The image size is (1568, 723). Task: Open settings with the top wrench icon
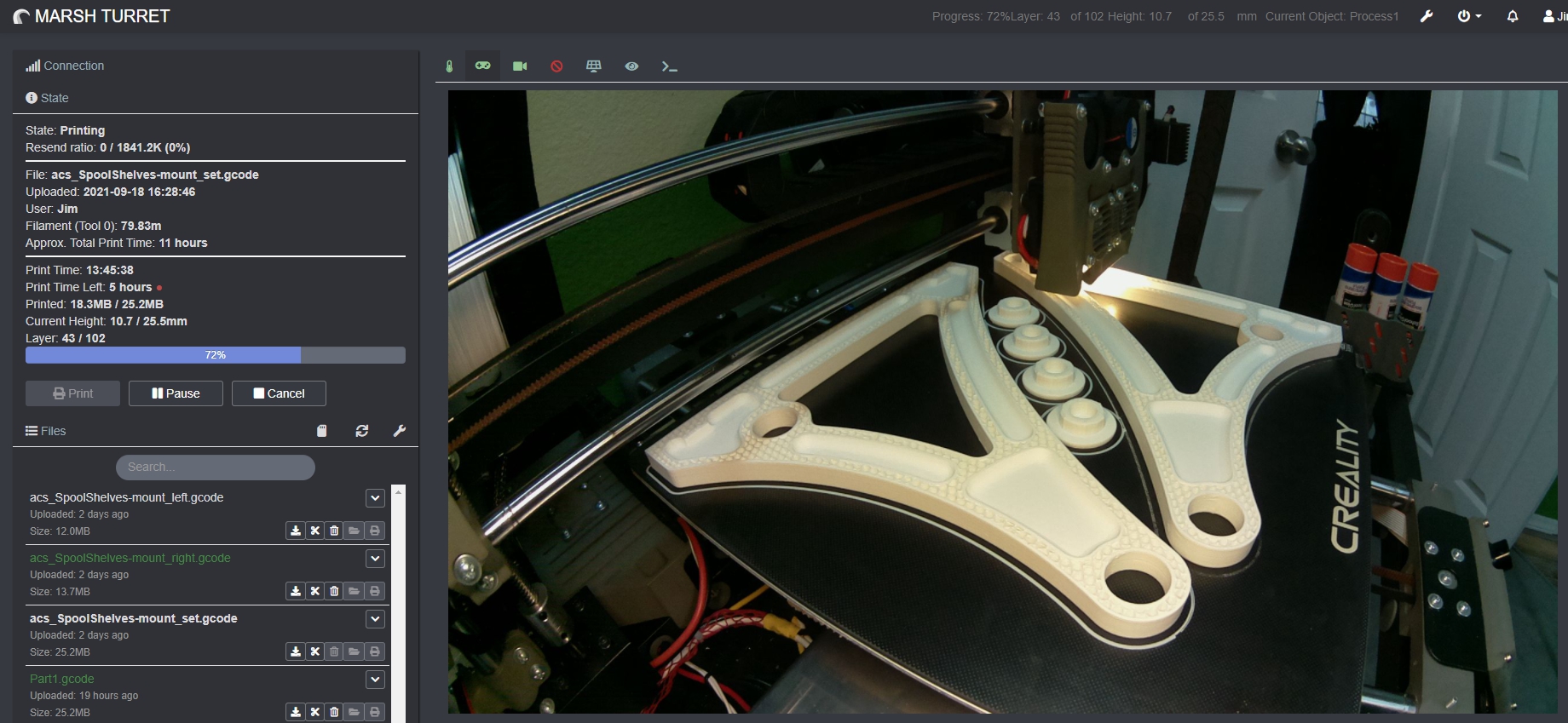tap(1427, 16)
